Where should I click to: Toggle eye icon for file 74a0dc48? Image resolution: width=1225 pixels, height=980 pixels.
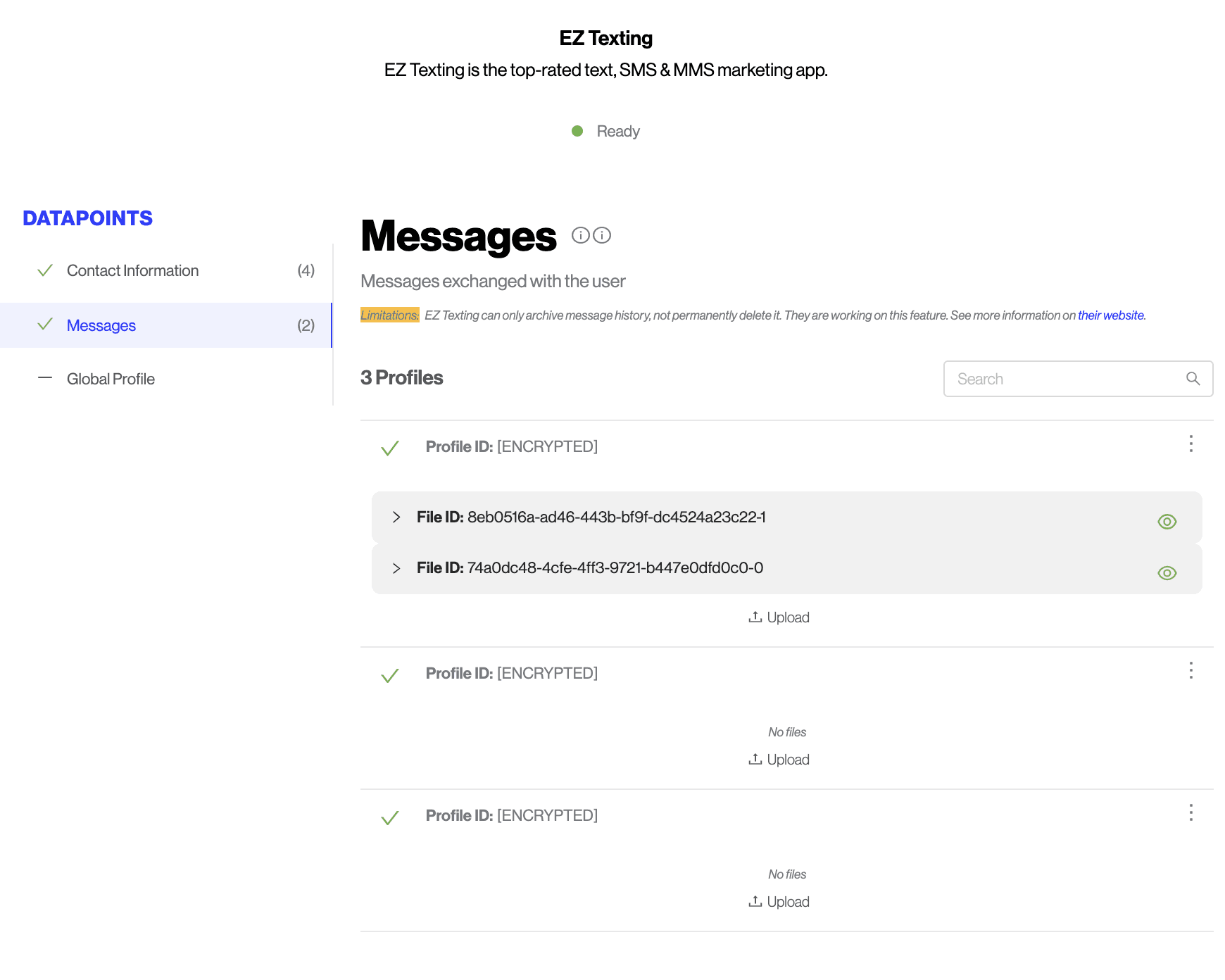click(1167, 573)
